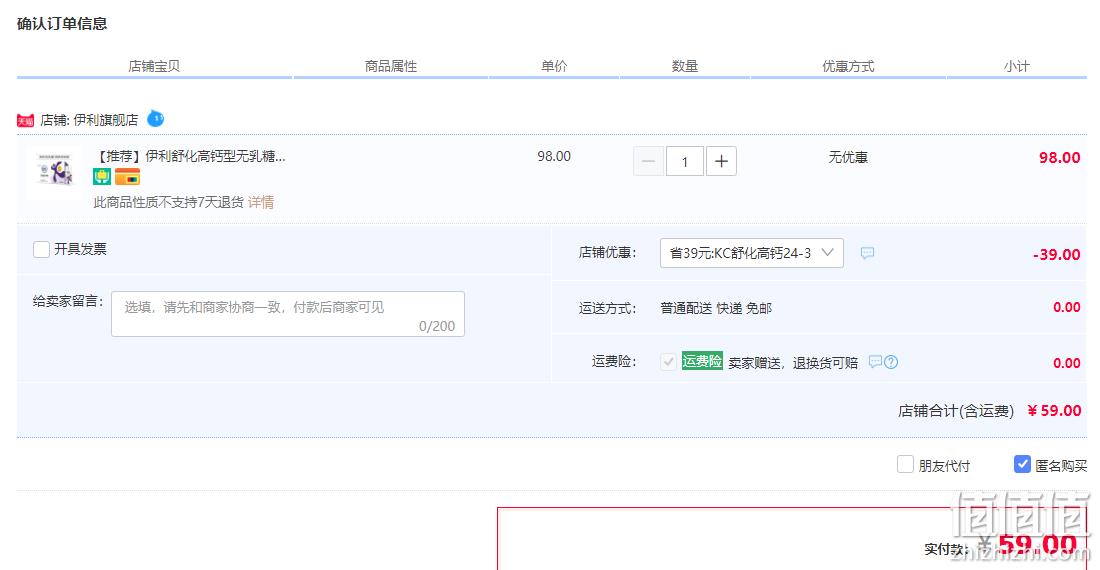Open the 店铺优惠 dropdown 省39元
This screenshot has height=570, width=1100.
[x=751, y=253]
